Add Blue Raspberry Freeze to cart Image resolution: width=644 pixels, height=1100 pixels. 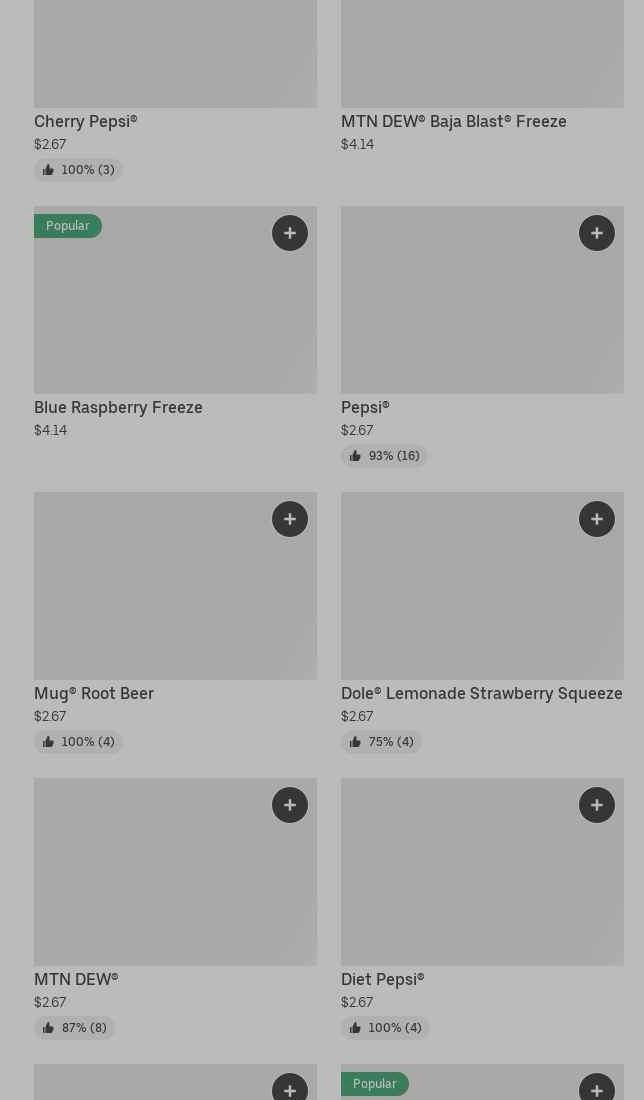(x=290, y=233)
